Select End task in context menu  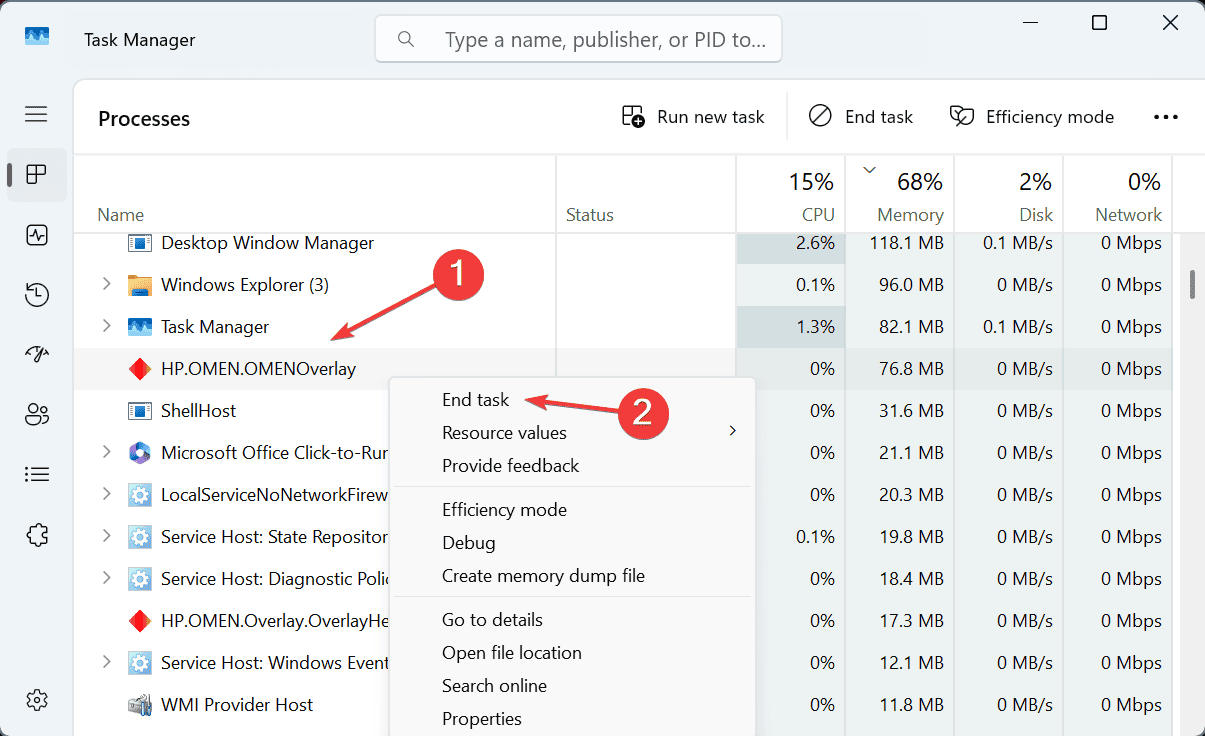[x=476, y=400]
